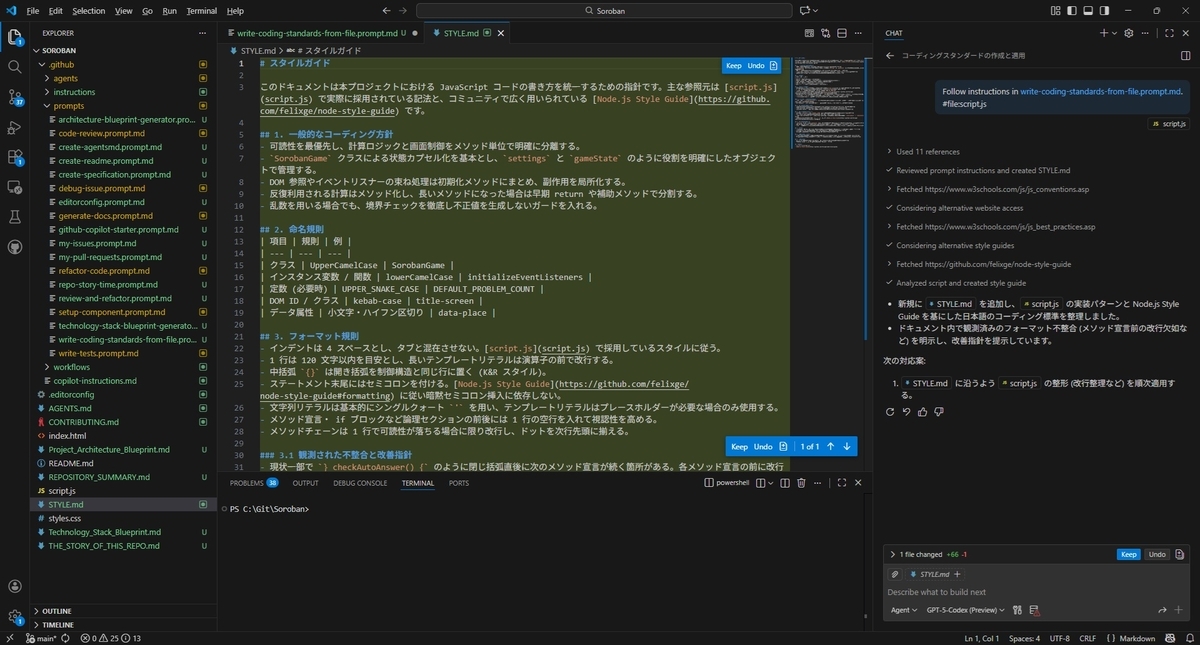
Task: Open the Agent mode dropdown
Action: click(903, 610)
